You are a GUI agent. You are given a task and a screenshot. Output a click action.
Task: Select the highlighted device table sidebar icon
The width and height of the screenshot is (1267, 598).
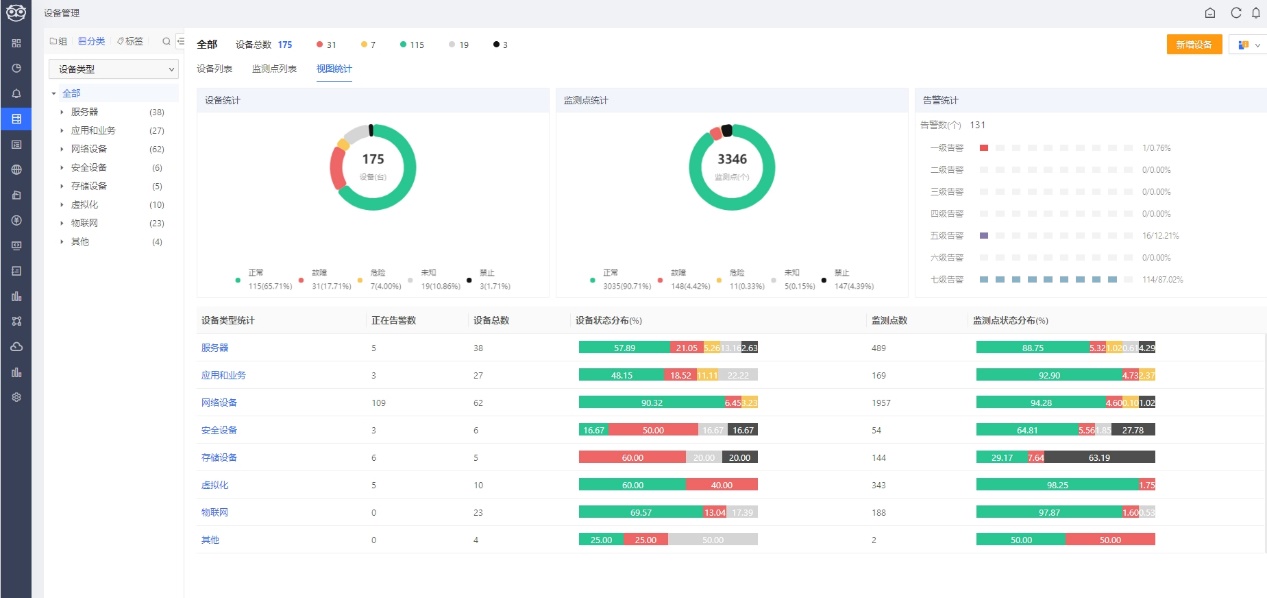tap(16, 119)
